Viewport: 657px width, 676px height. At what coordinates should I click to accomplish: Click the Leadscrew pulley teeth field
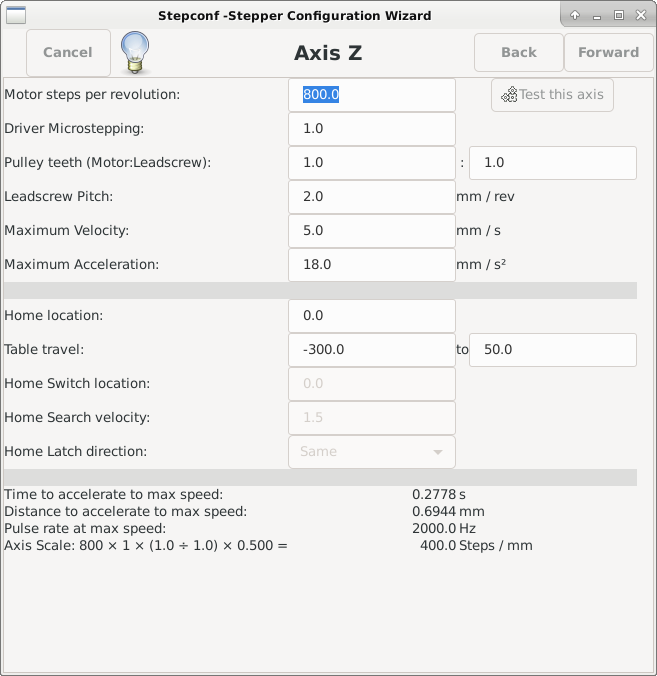[553, 163]
